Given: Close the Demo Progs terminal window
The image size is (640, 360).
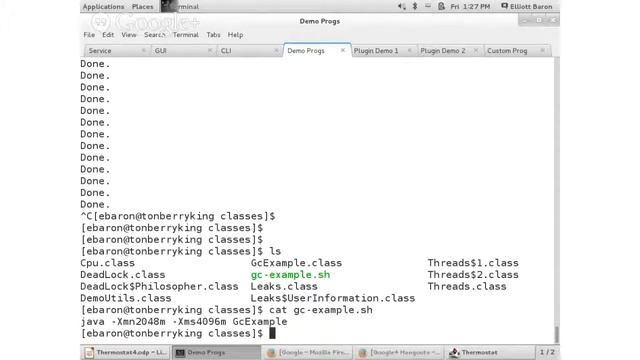Looking at the screenshot, I should point(553,20).
